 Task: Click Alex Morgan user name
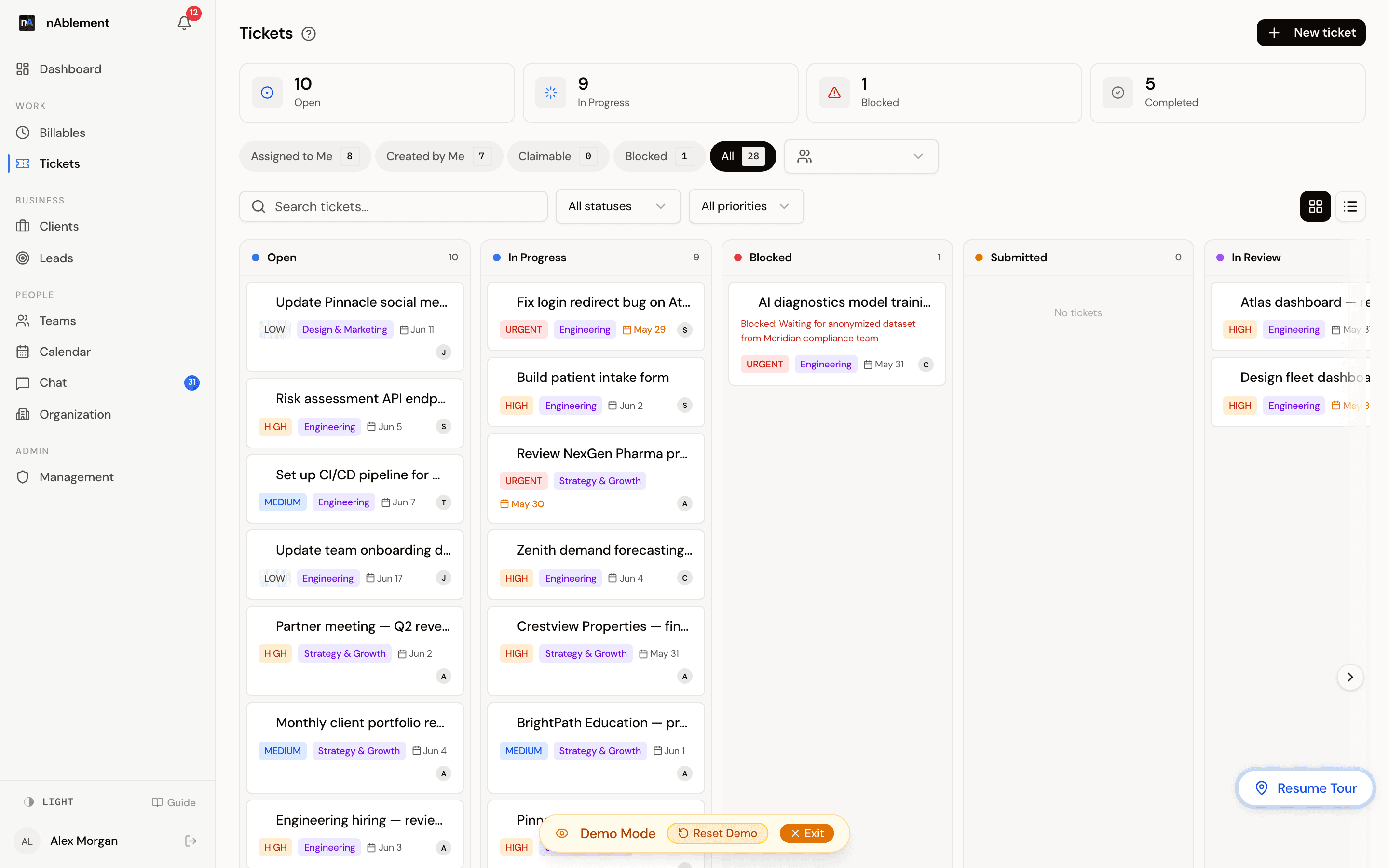click(84, 841)
